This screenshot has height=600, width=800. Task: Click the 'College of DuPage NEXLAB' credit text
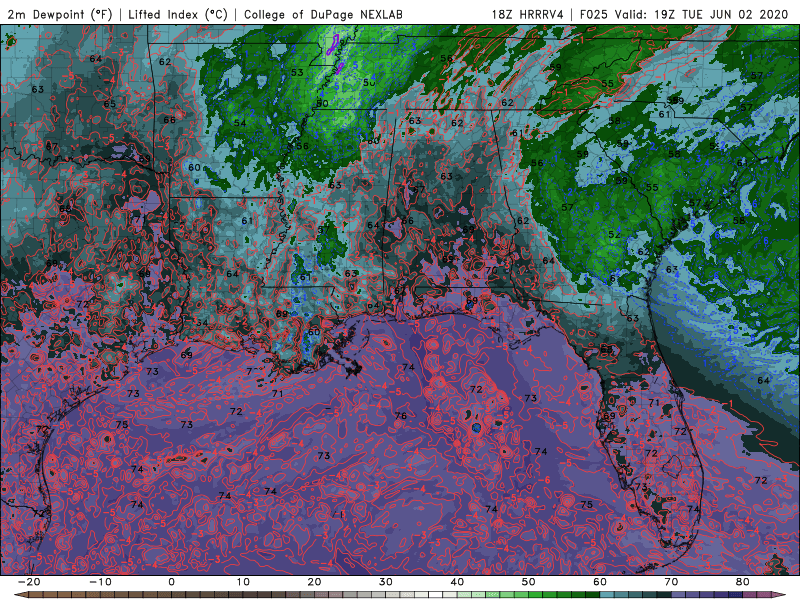[x=323, y=14]
